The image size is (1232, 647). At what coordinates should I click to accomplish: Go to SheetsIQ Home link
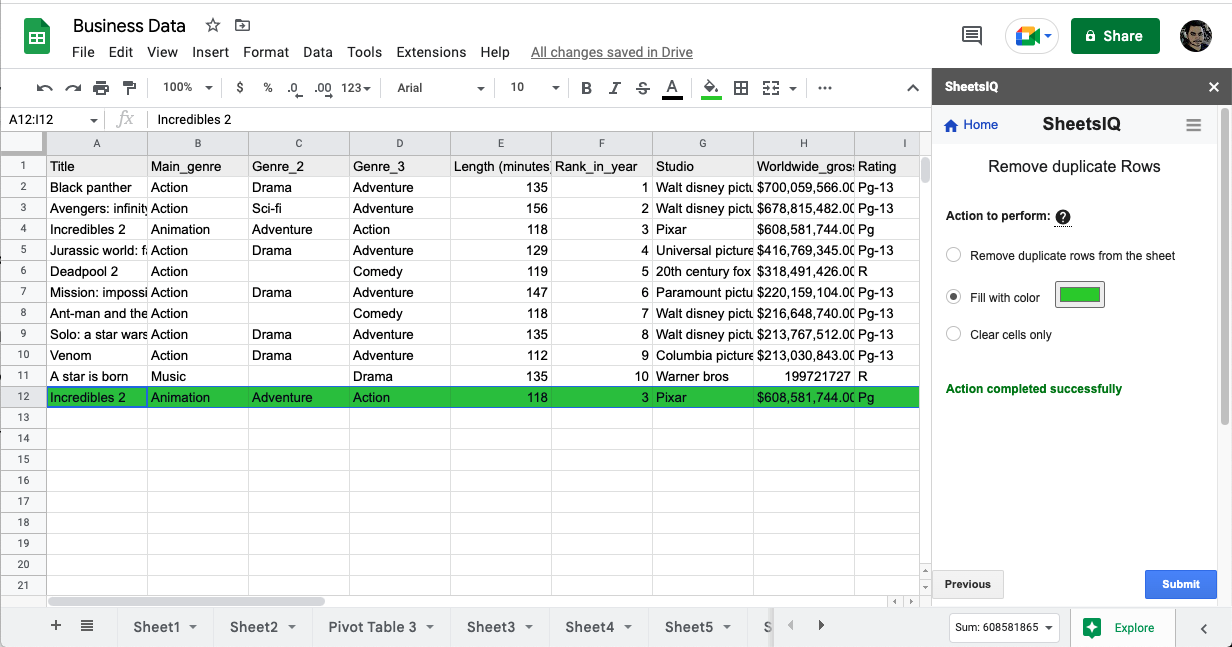971,125
